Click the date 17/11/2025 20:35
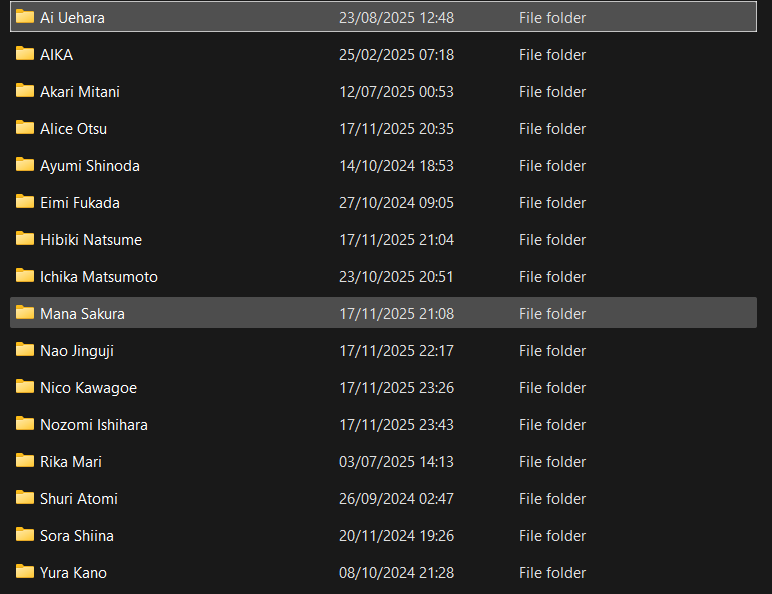The image size is (772, 594). click(x=396, y=129)
